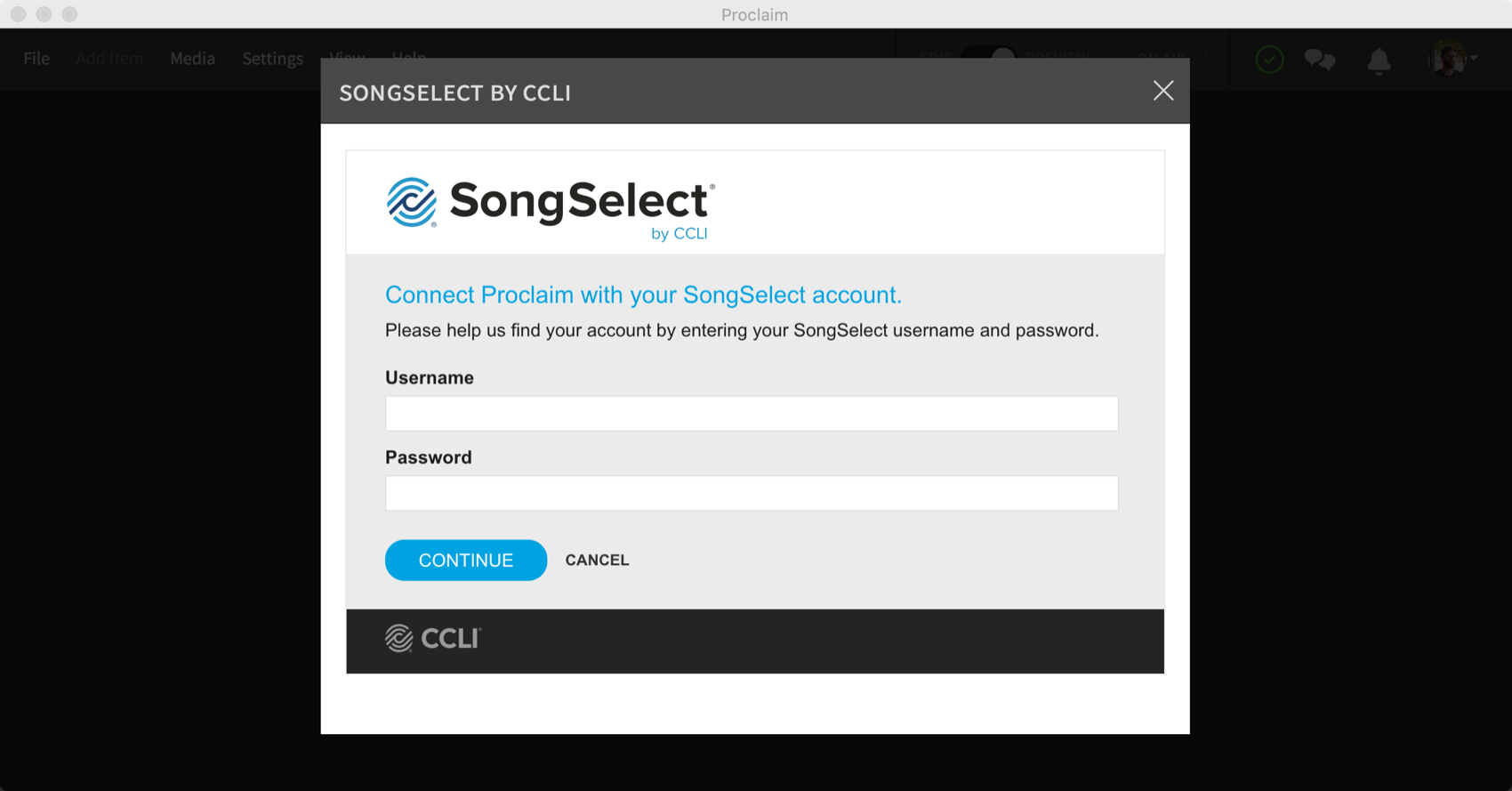Click the partially hidden View menu

click(347, 54)
